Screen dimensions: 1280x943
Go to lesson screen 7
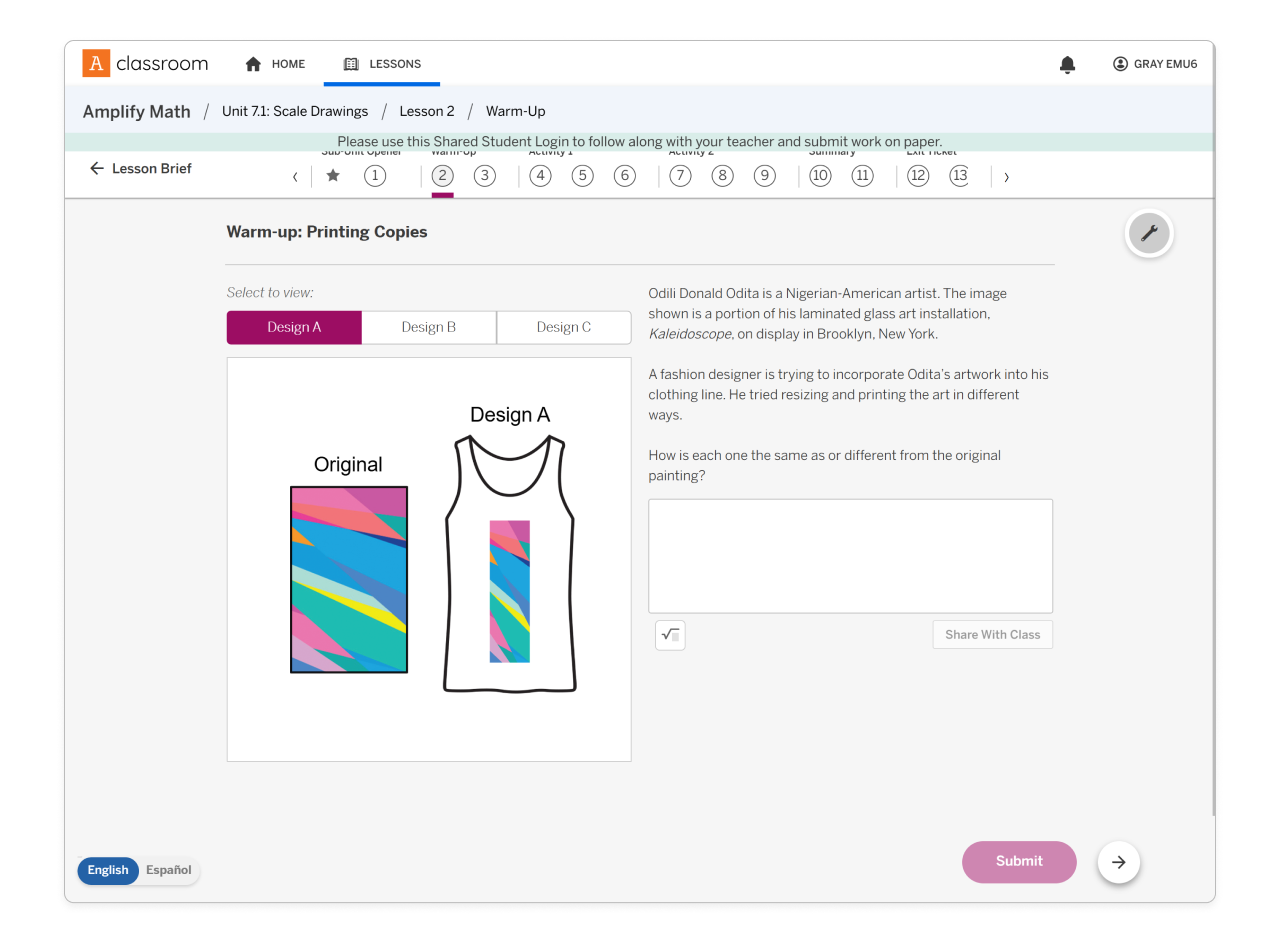click(x=680, y=176)
